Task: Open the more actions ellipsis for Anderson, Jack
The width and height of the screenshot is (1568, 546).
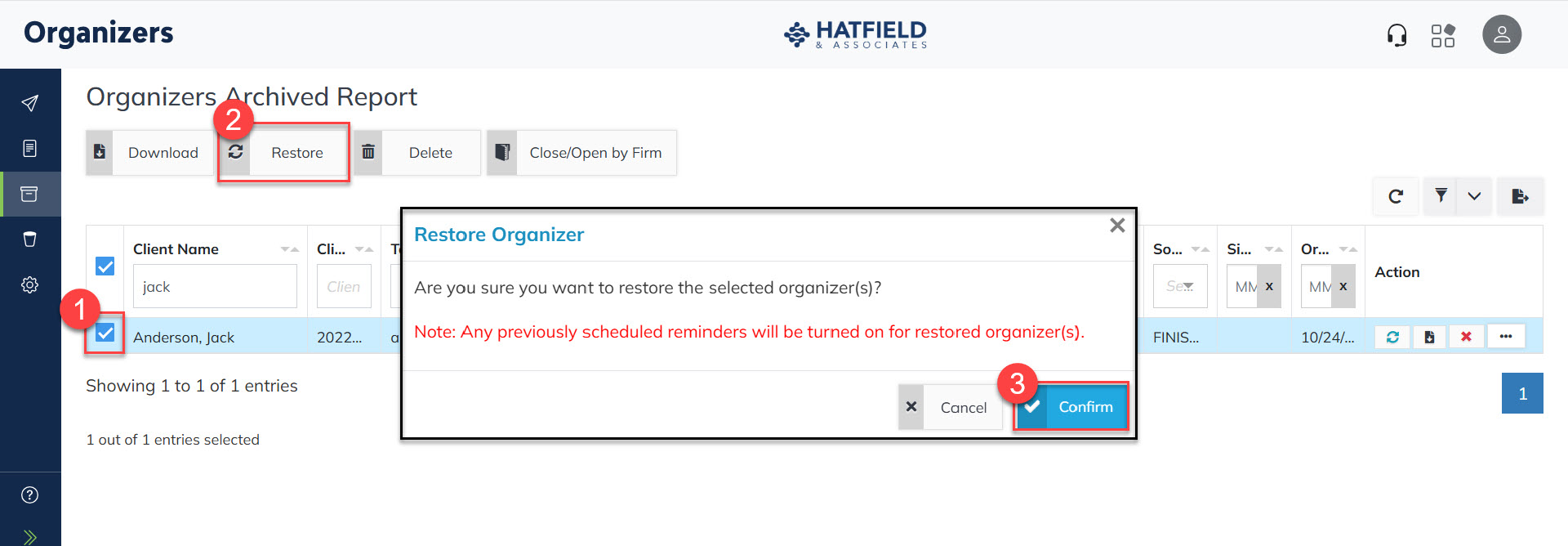Action: [1506, 337]
